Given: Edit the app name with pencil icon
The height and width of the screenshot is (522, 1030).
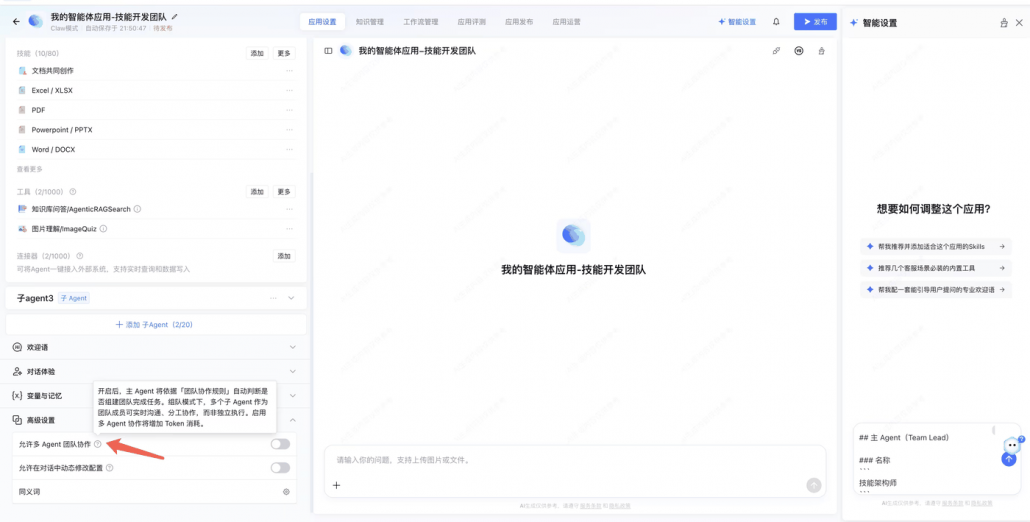Looking at the screenshot, I should 174,16.
